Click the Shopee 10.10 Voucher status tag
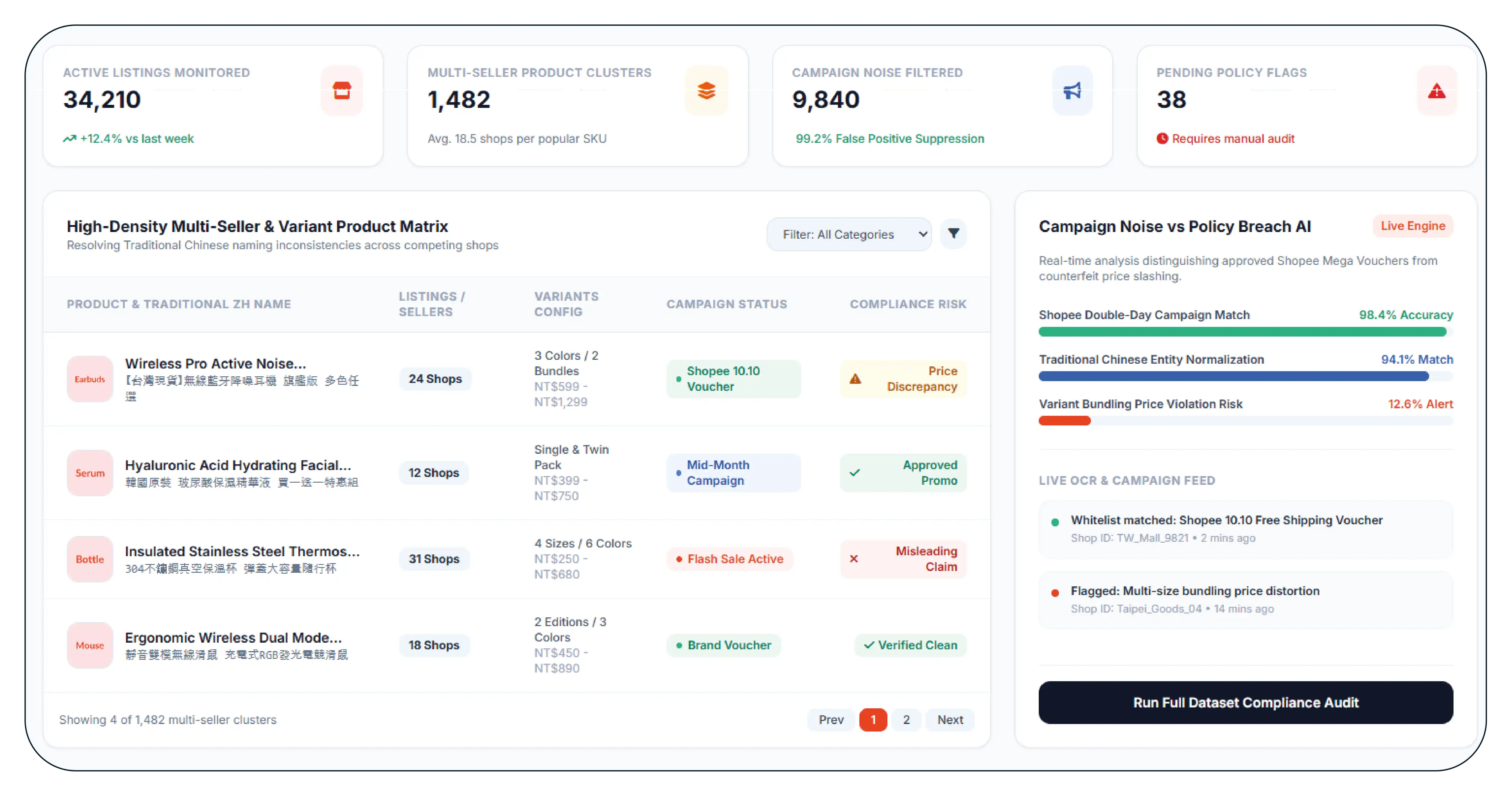Viewport: 1512px width, 796px height. (x=733, y=379)
